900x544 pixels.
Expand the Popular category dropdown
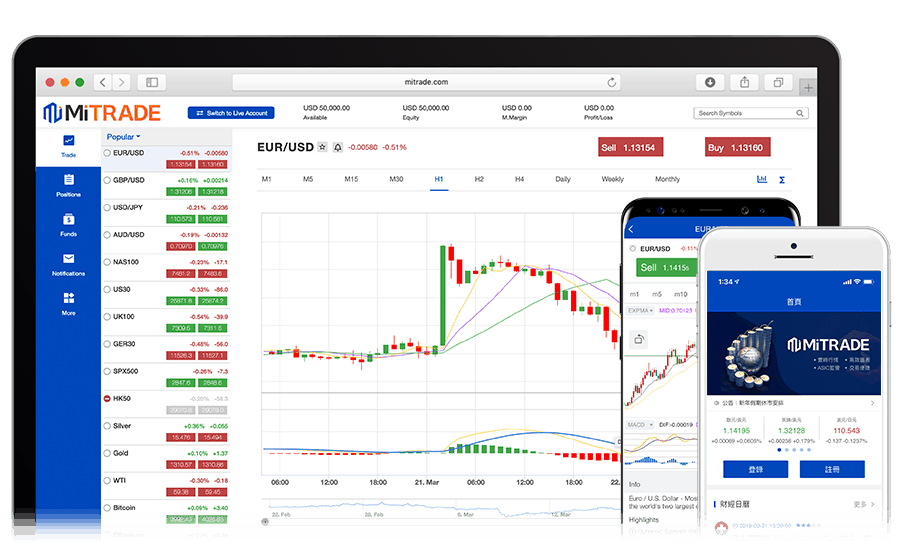click(x=123, y=137)
